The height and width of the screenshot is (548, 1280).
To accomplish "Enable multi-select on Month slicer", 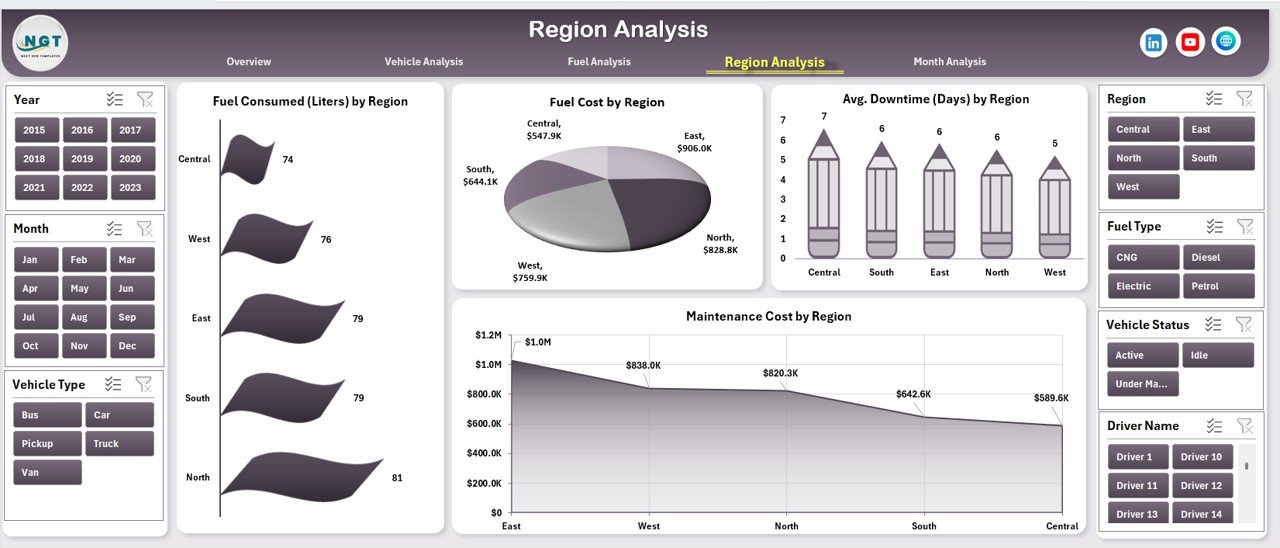I will [114, 229].
